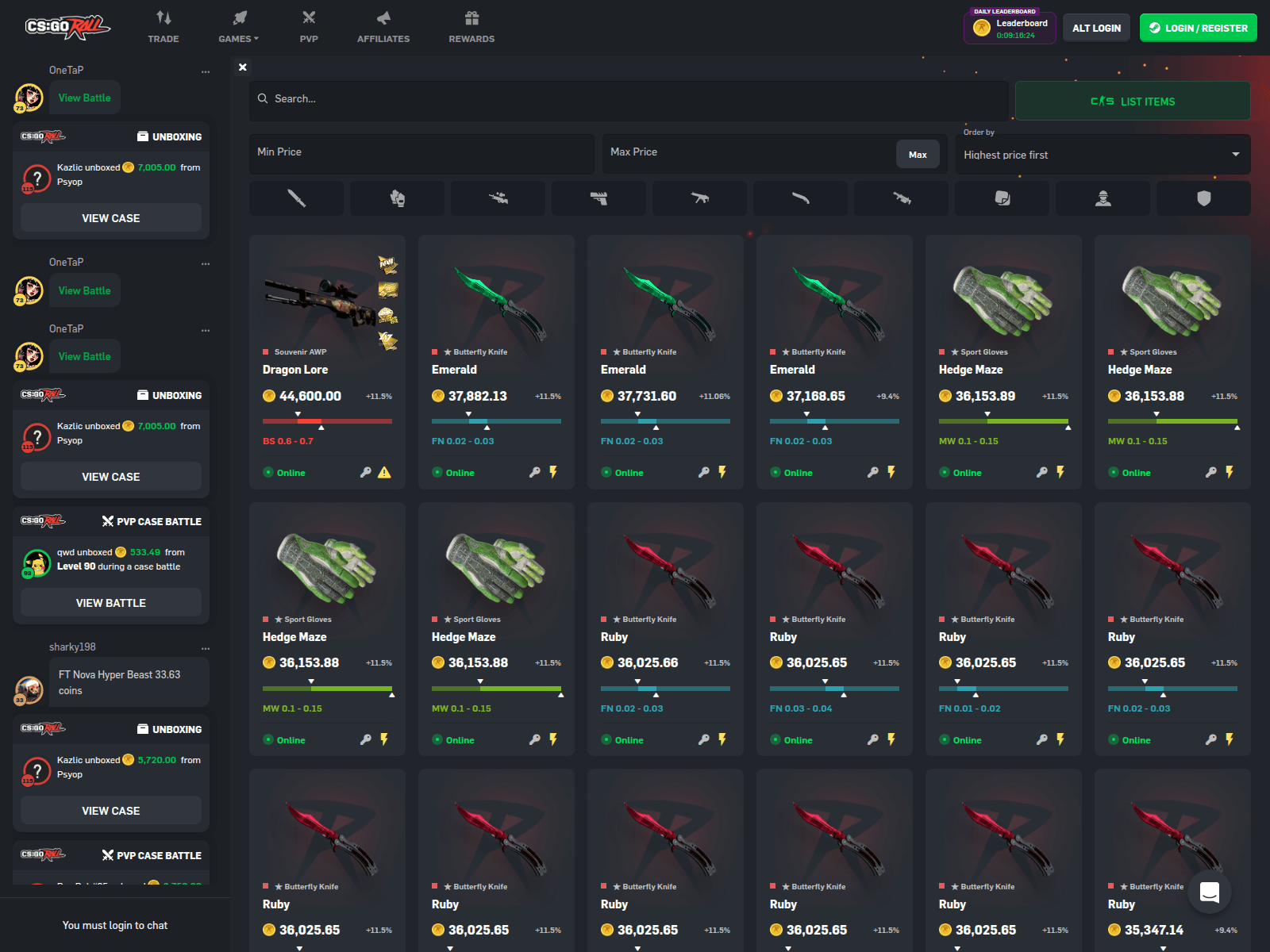Filter items by stickers category

point(1002,198)
